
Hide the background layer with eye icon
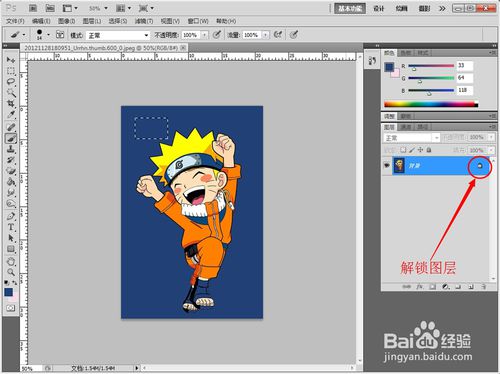[387, 166]
